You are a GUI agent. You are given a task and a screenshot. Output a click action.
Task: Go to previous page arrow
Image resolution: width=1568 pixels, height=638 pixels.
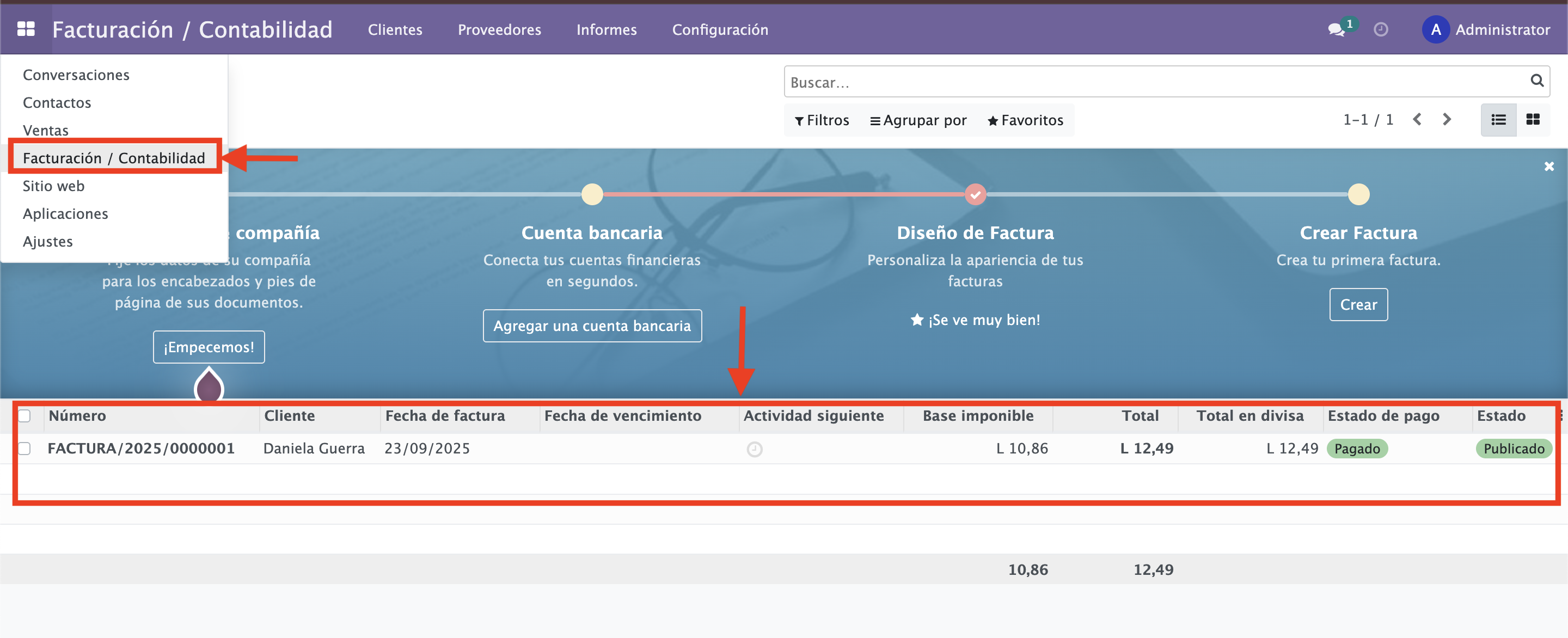point(1417,119)
